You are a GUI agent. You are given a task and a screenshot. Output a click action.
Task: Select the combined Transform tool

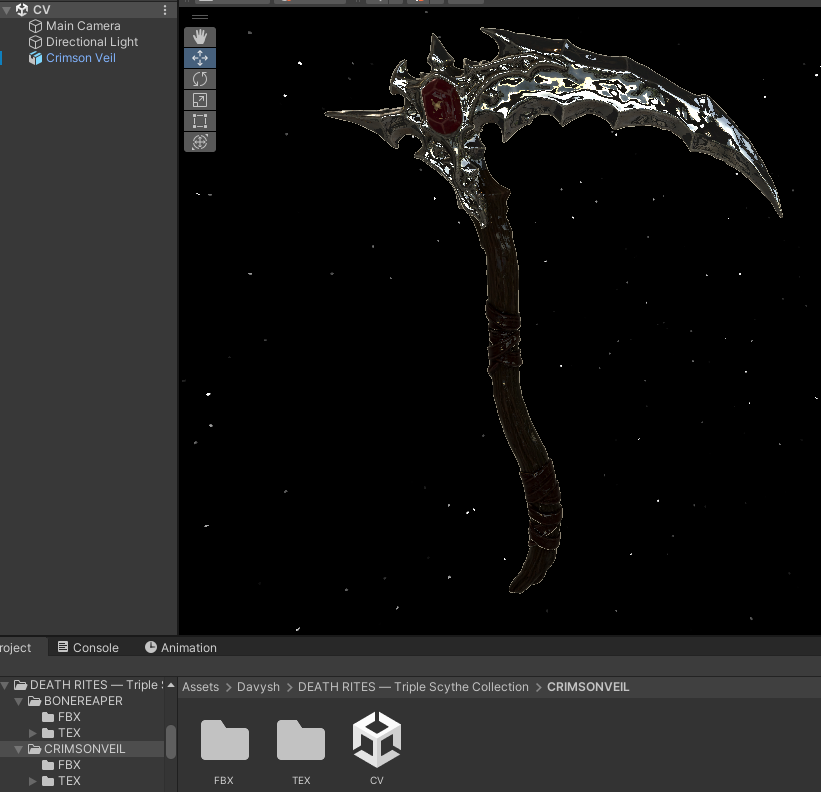[x=200, y=142]
